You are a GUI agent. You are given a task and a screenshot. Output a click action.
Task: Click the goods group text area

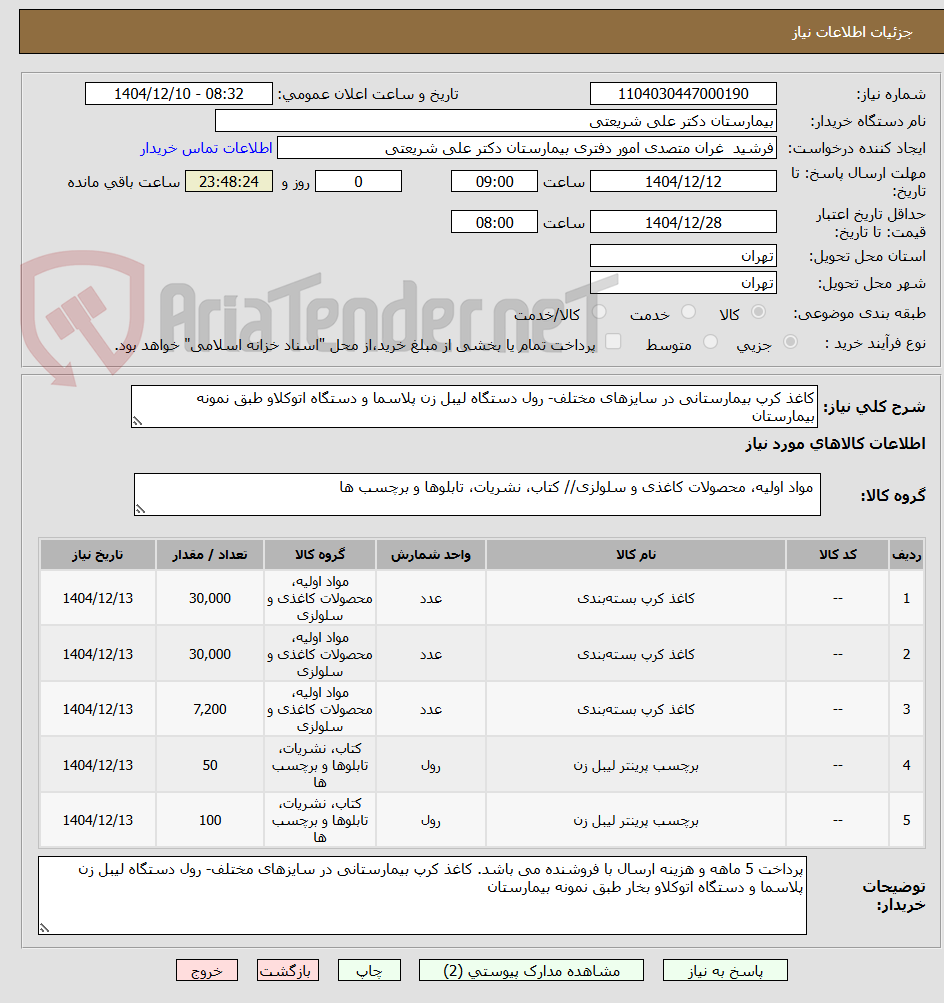(477, 494)
